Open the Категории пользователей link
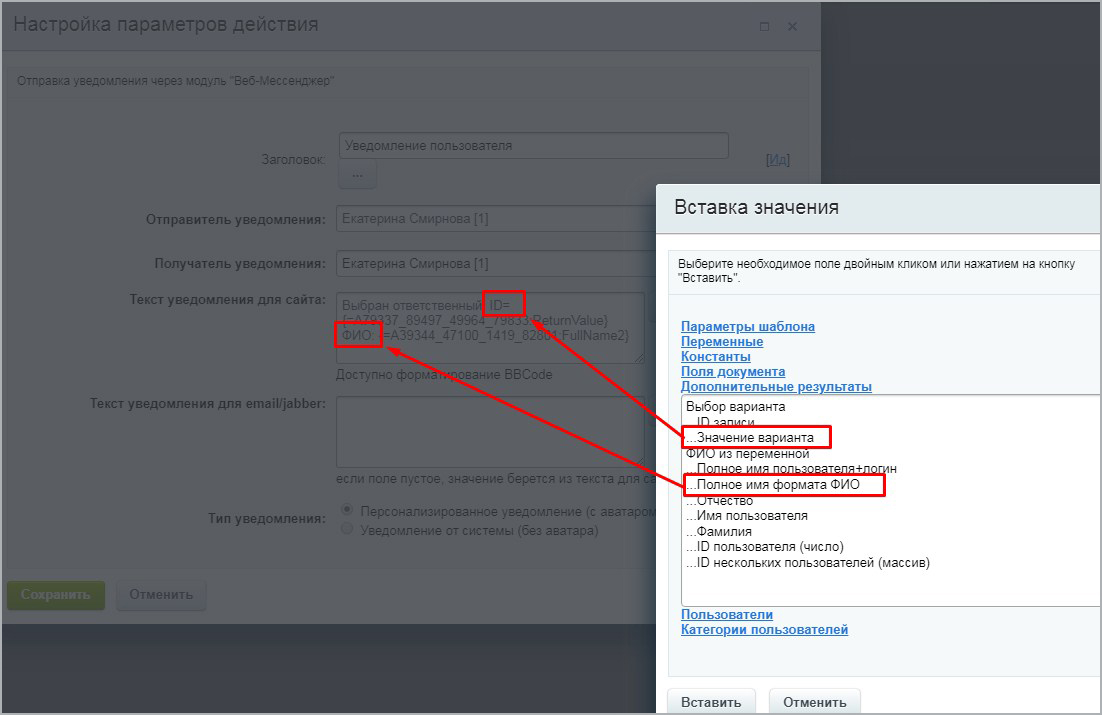 point(764,629)
